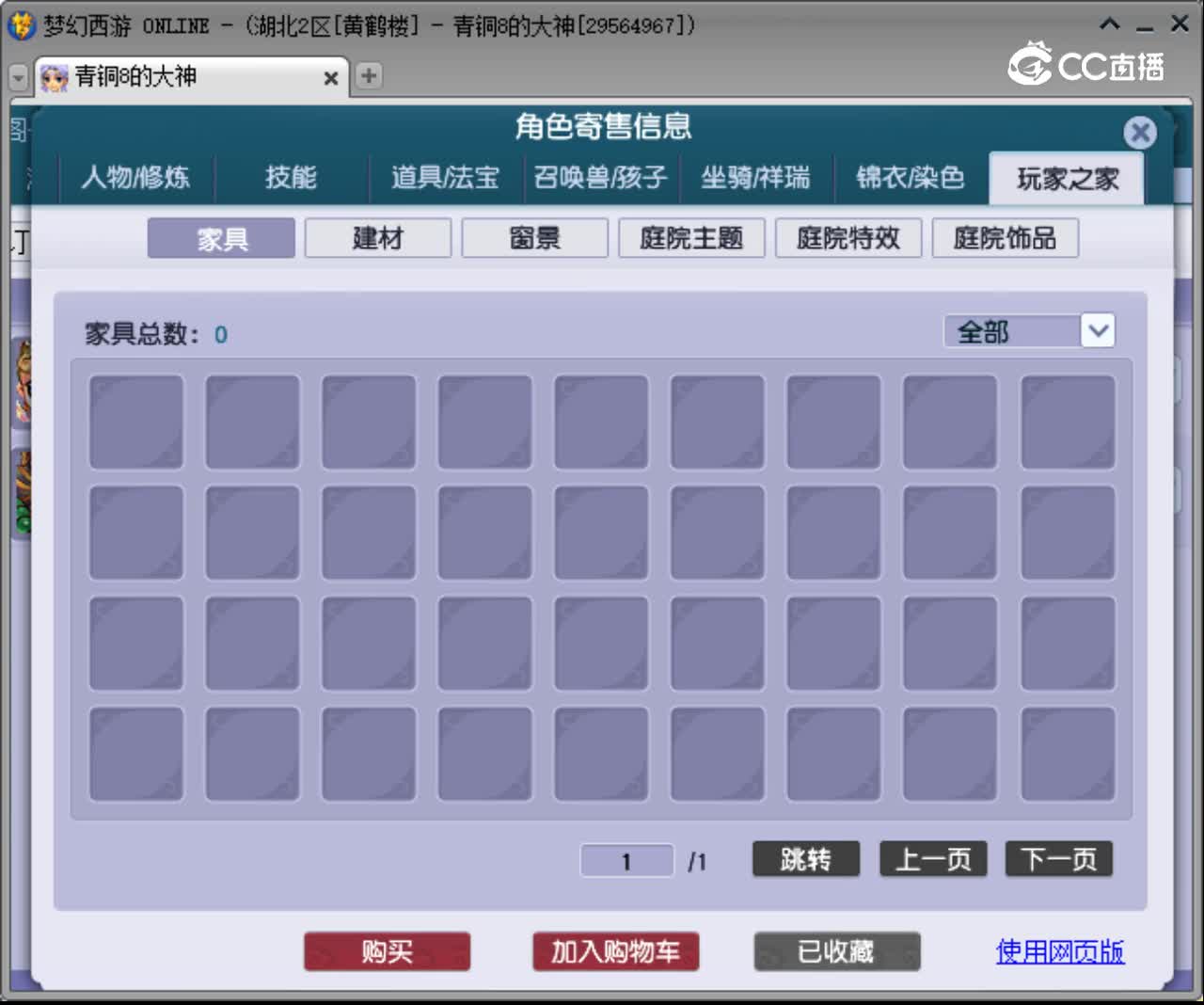Select the 窗景 category button
Screen dimensions: 1204x1005
(535, 238)
